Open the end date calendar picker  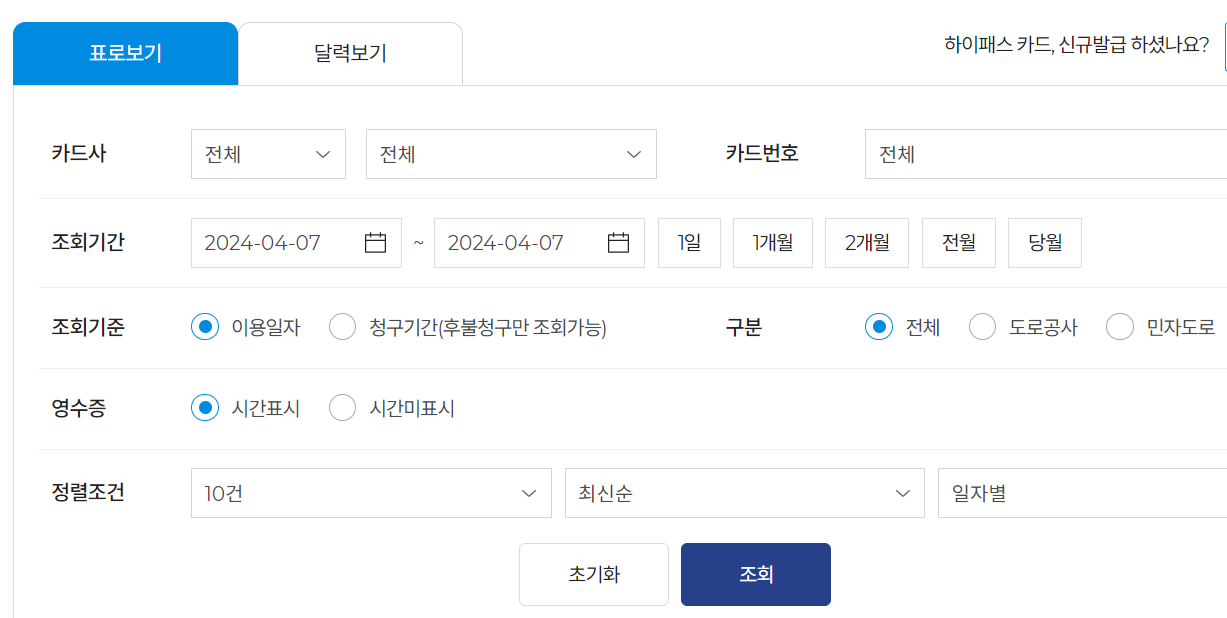(x=617, y=242)
